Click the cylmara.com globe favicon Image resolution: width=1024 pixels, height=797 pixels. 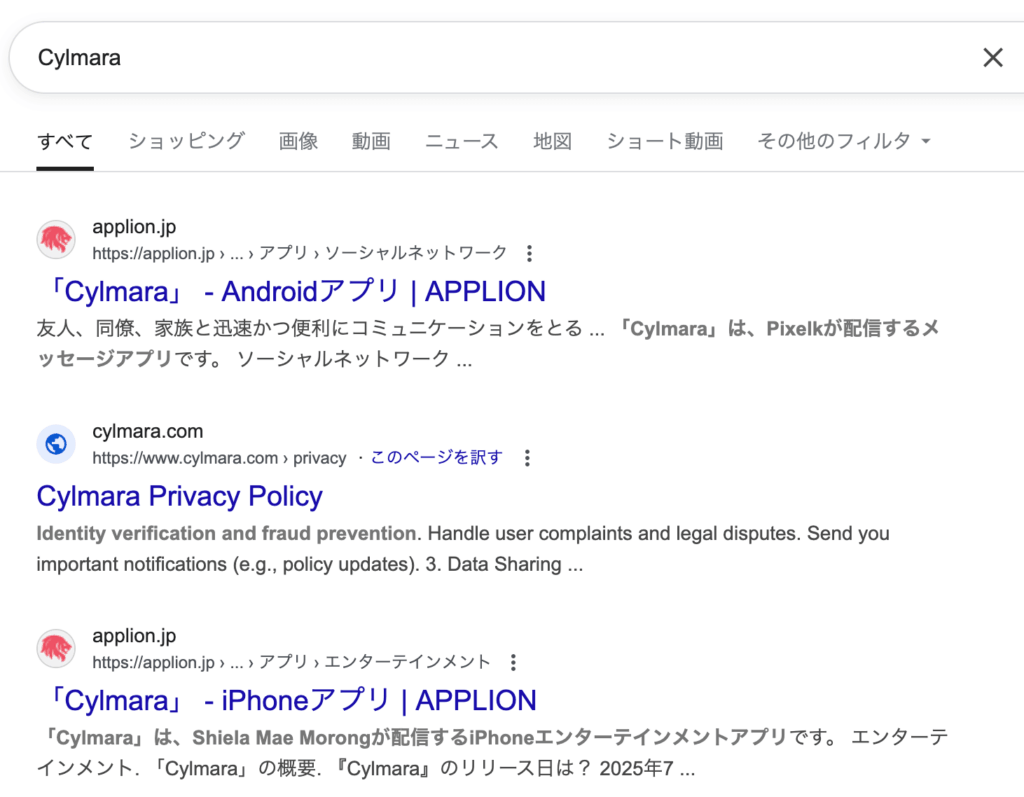coord(56,444)
